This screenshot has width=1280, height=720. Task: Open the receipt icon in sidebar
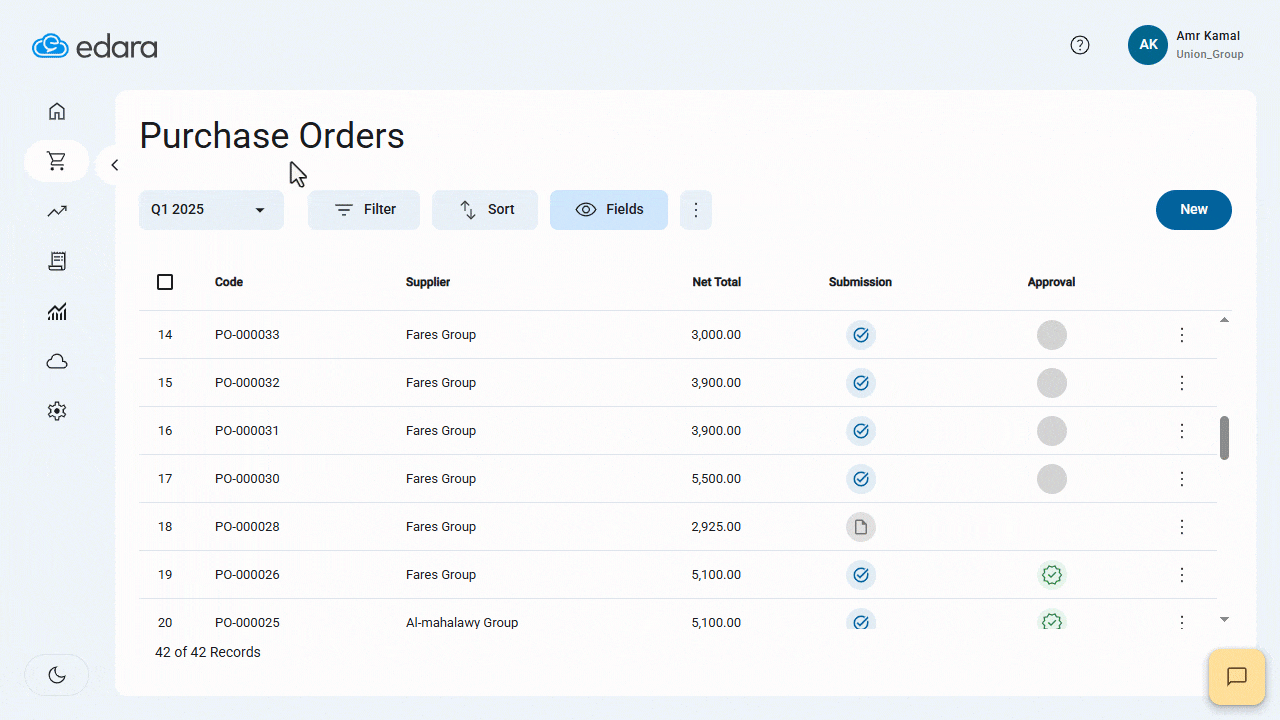pyautogui.click(x=57, y=261)
